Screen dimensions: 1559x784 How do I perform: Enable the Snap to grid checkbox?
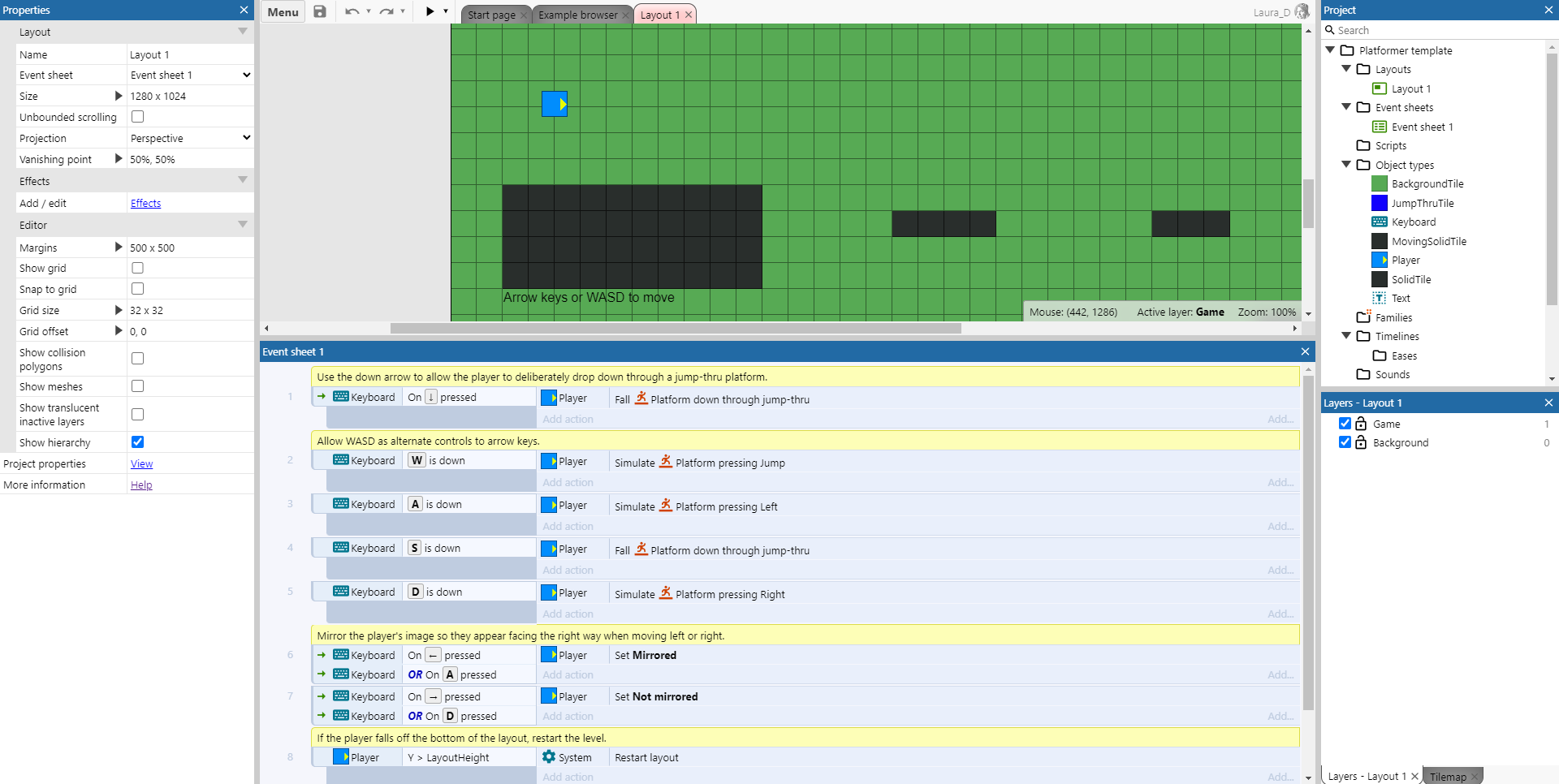138,289
